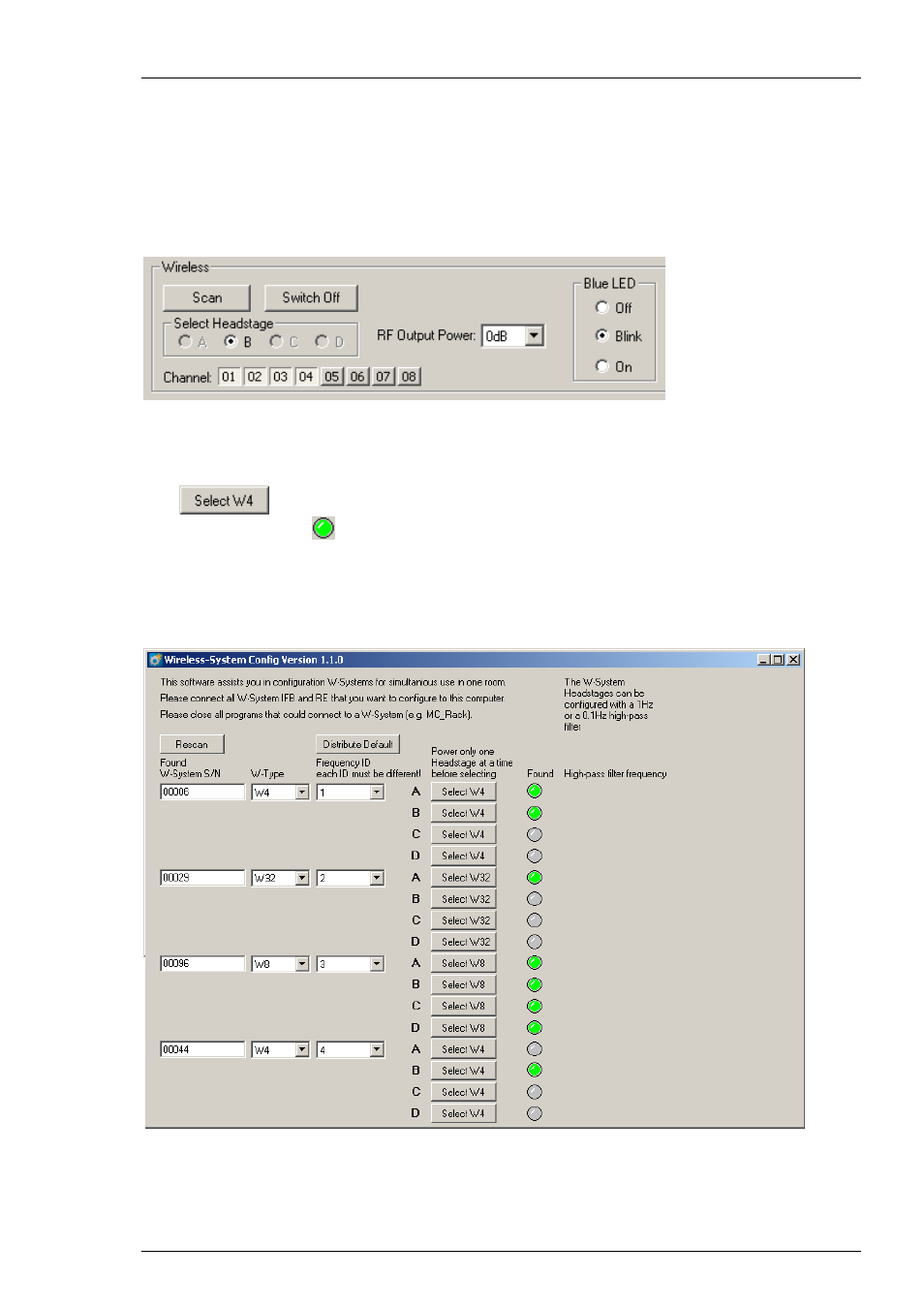
Task: Open W-Type dropdown showing W32
Action: click(301, 879)
